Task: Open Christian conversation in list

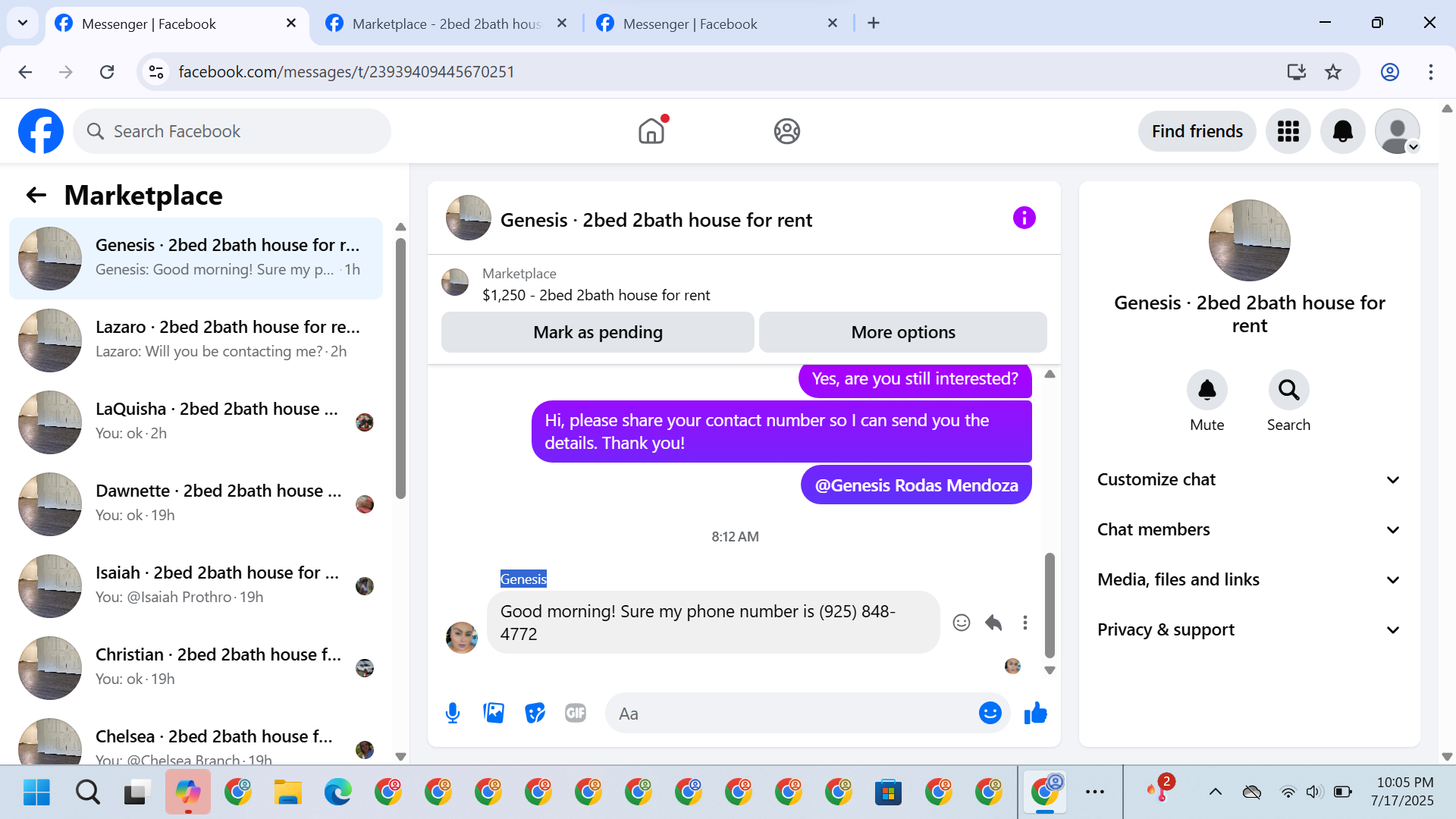Action: 196,667
